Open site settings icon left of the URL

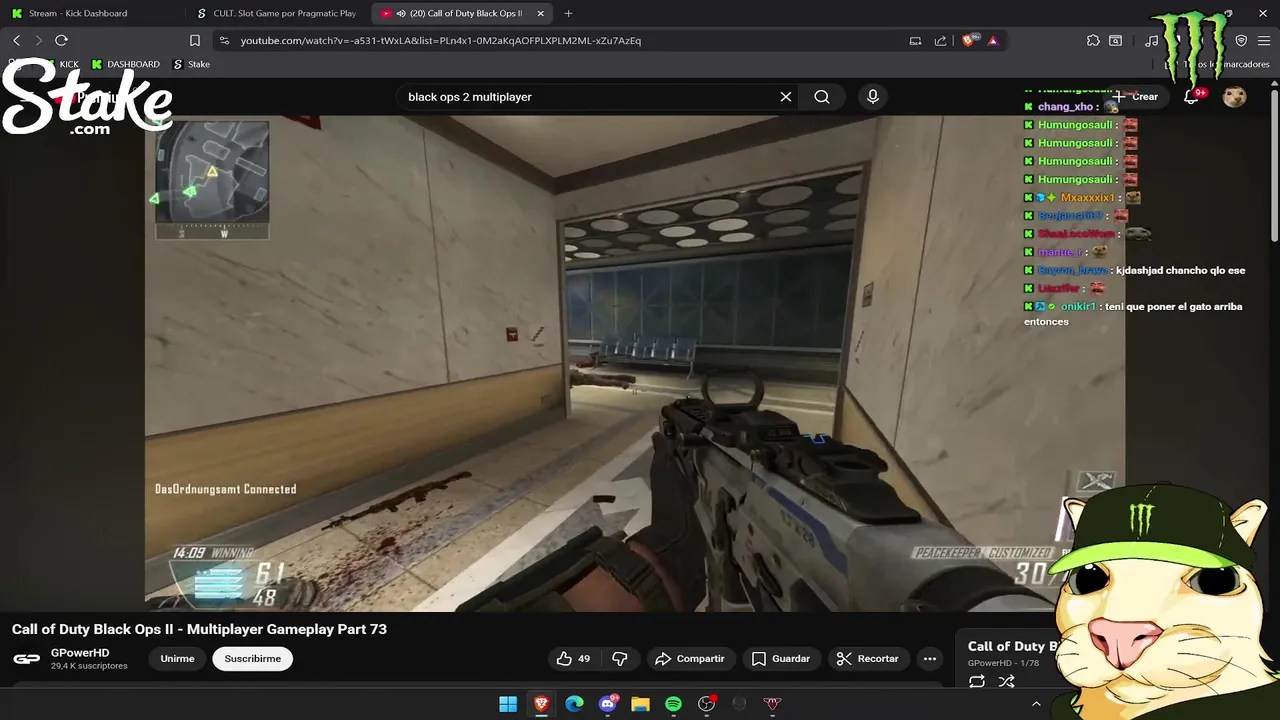pyautogui.click(x=224, y=40)
